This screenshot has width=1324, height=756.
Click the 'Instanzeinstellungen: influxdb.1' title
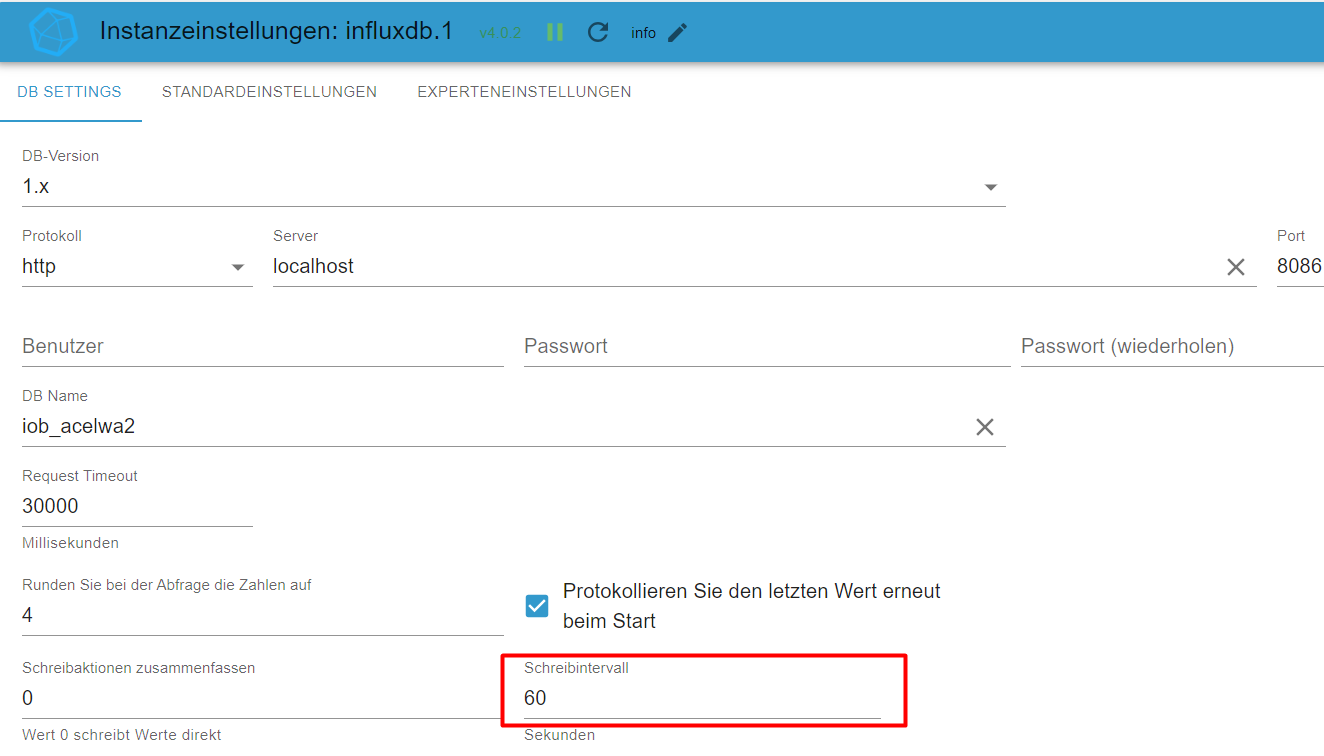(x=276, y=31)
